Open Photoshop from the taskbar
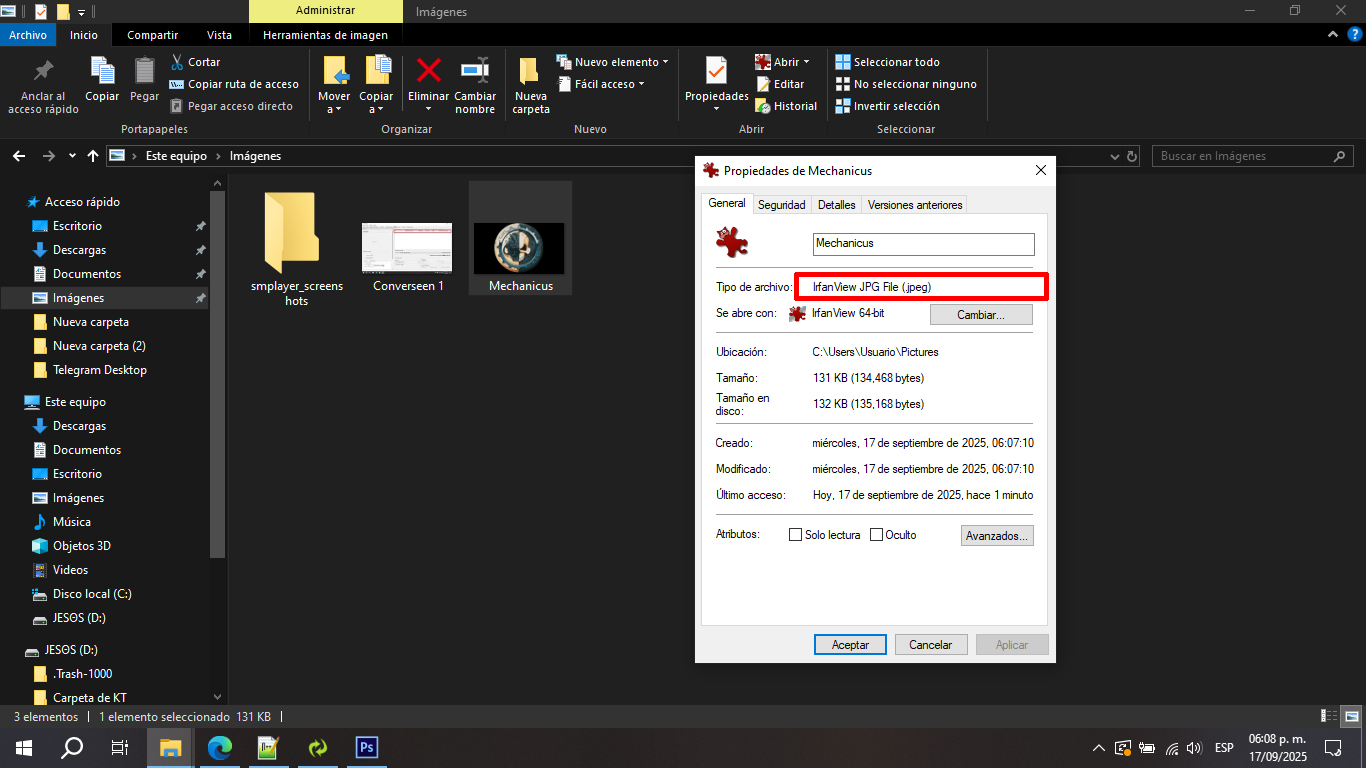The height and width of the screenshot is (768, 1366). pos(366,747)
